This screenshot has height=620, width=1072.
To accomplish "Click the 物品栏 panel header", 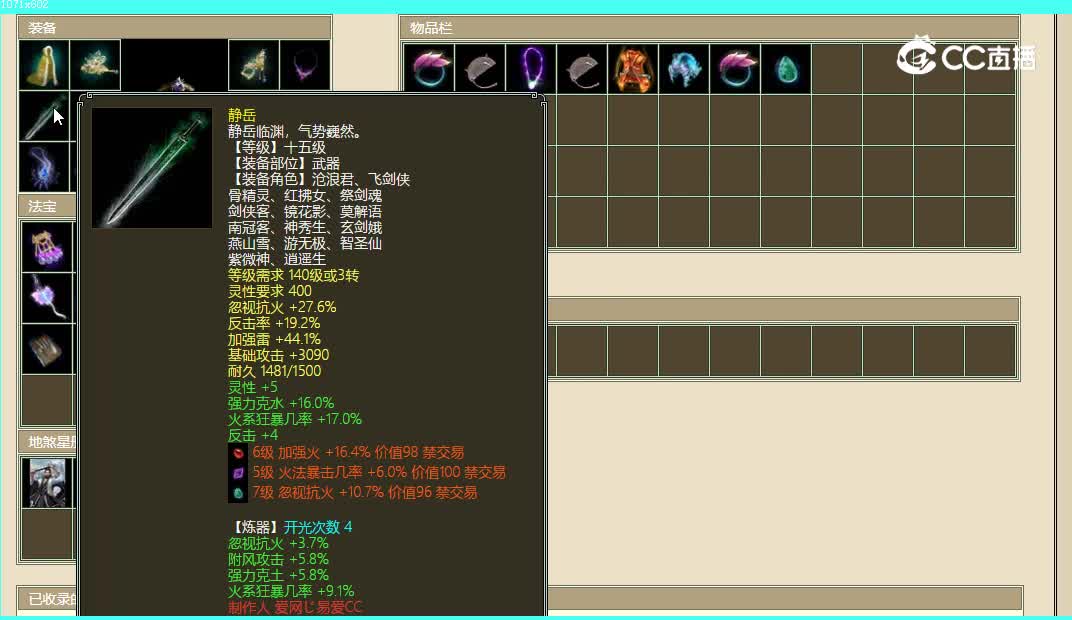I will 709,28.
